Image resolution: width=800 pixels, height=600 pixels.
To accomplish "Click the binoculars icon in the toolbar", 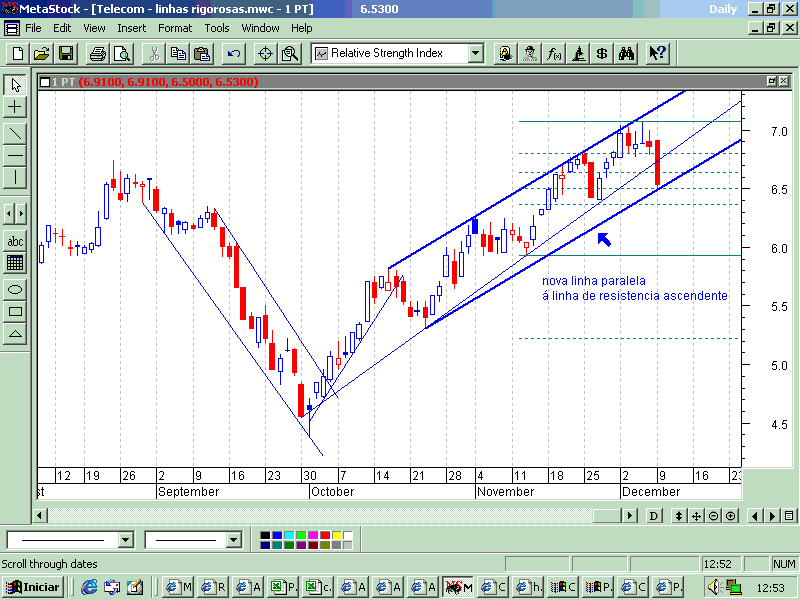I will 627,54.
